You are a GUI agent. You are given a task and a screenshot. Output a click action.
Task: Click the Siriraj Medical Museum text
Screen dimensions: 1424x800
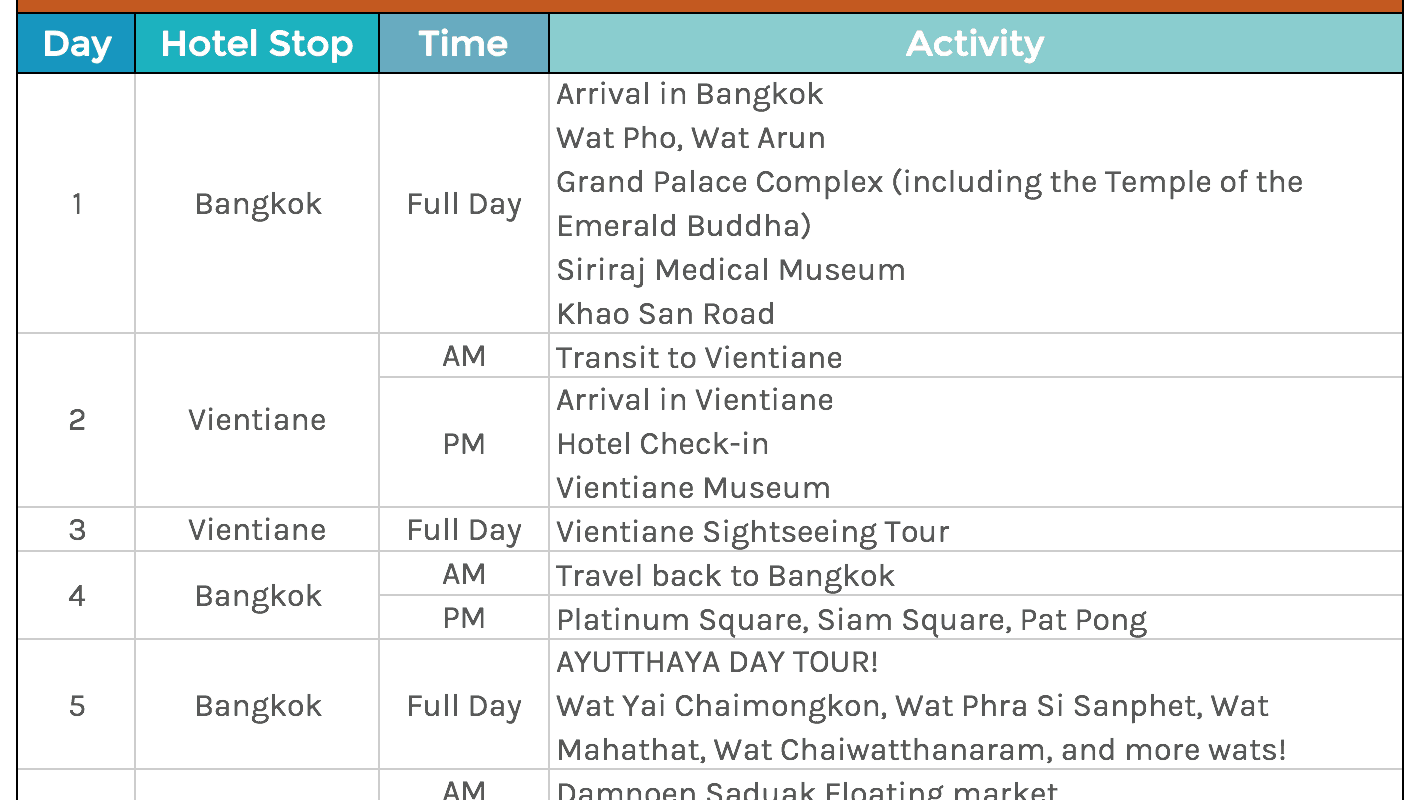(x=730, y=270)
